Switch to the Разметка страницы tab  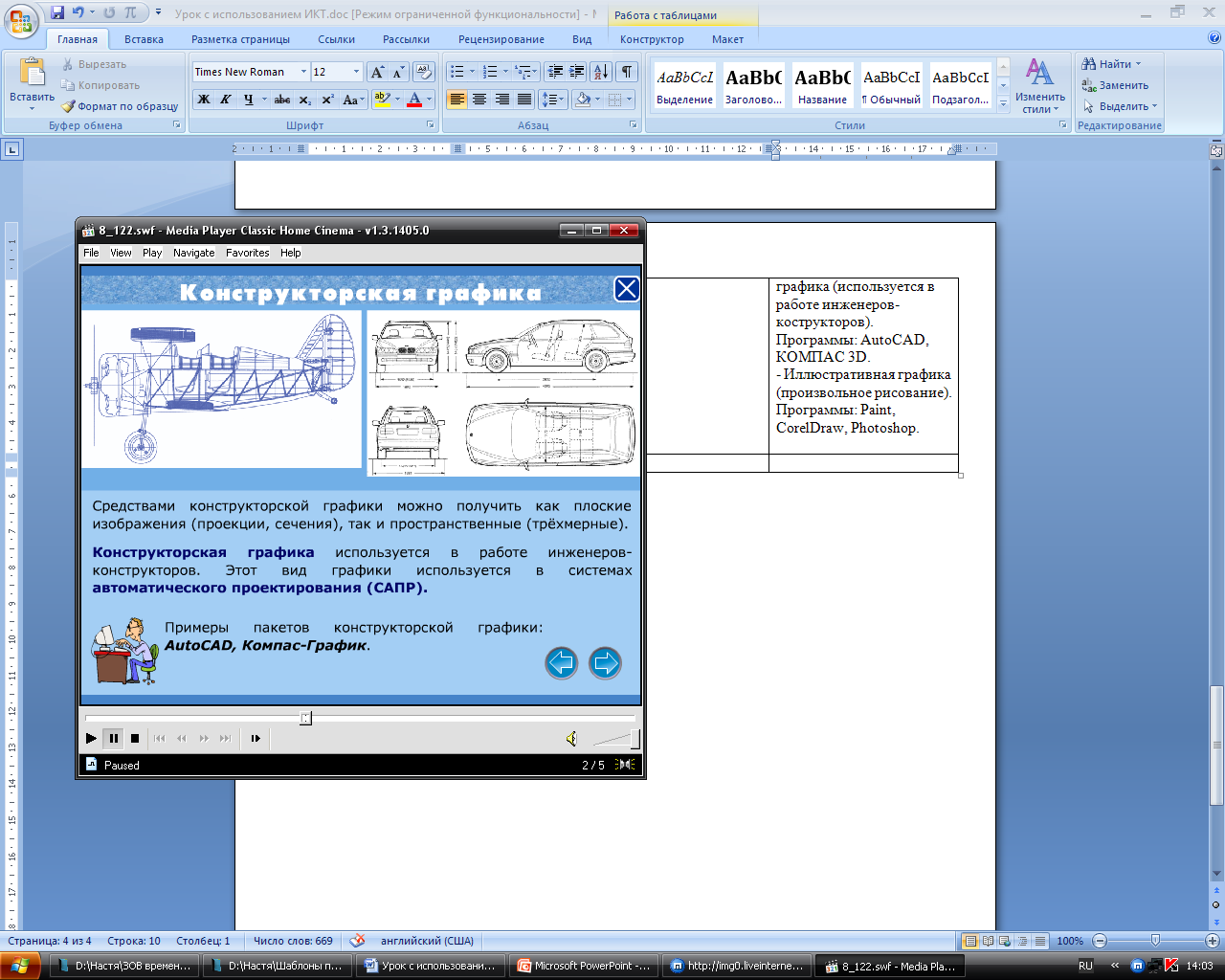[x=240, y=39]
